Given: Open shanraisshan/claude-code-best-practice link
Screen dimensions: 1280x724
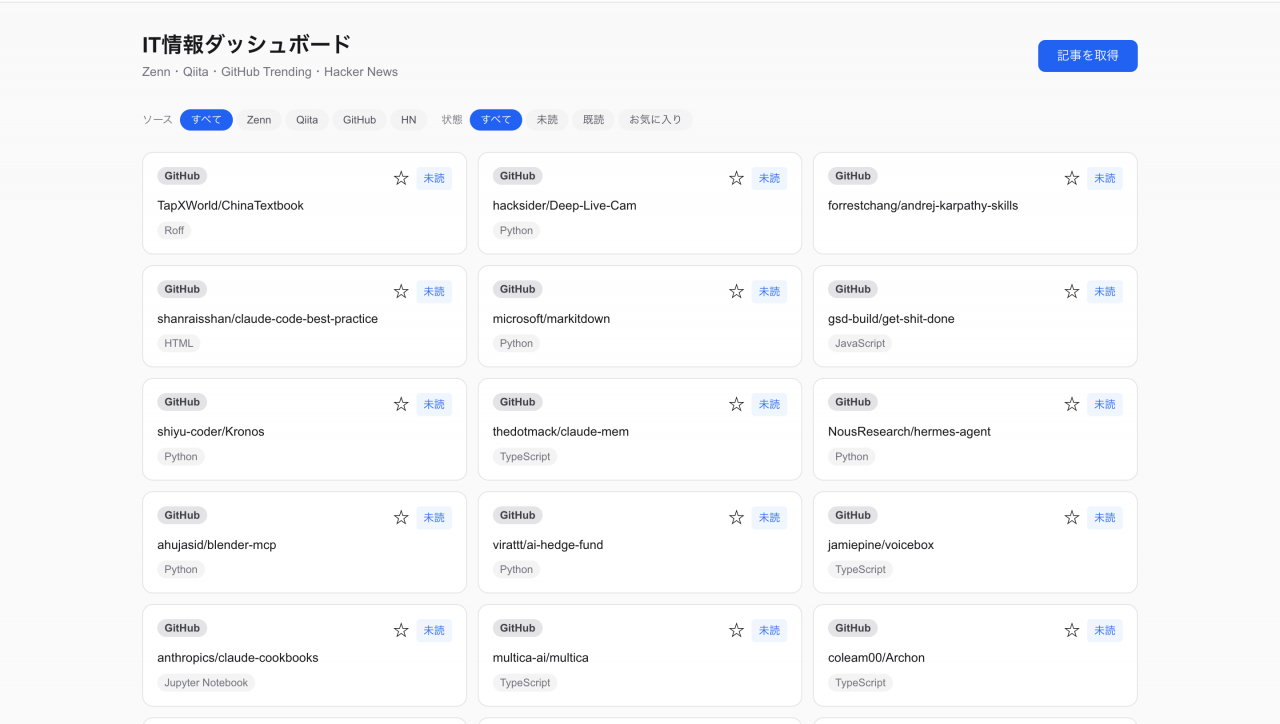Looking at the screenshot, I should 267,318.
